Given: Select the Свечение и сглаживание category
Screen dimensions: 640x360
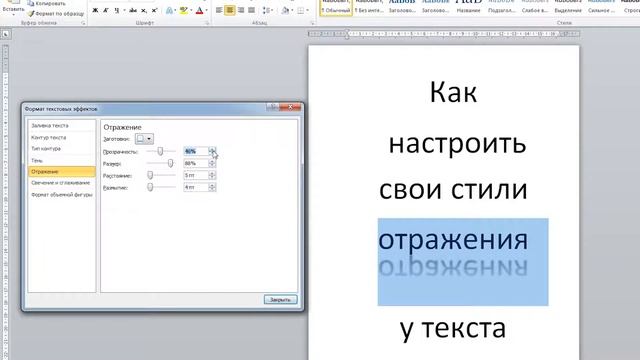Looking at the screenshot, I should coord(62,183).
